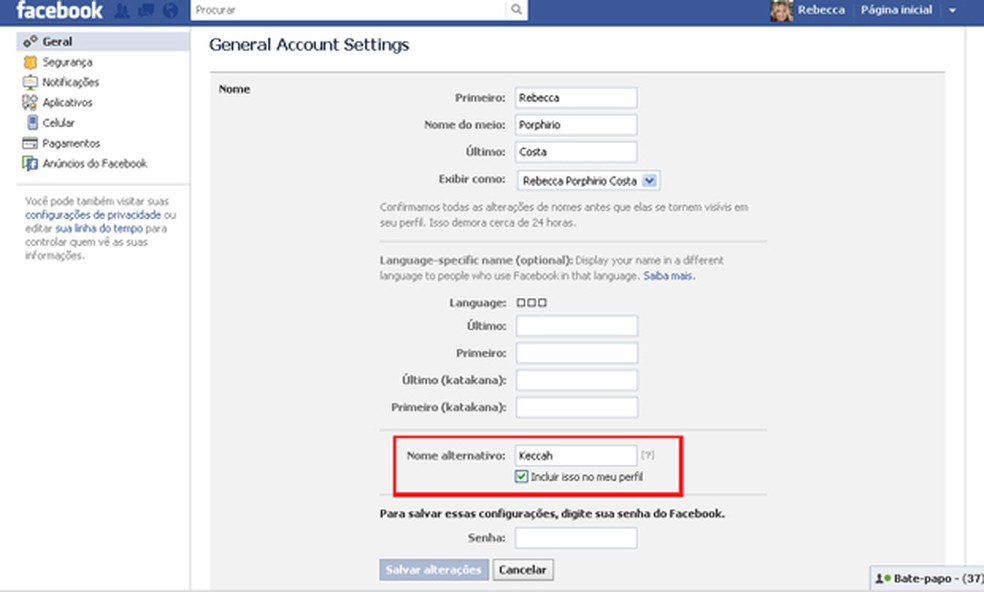Screen dimensions: 984x592
Task: Click the Celular phone icon
Action: [31, 123]
